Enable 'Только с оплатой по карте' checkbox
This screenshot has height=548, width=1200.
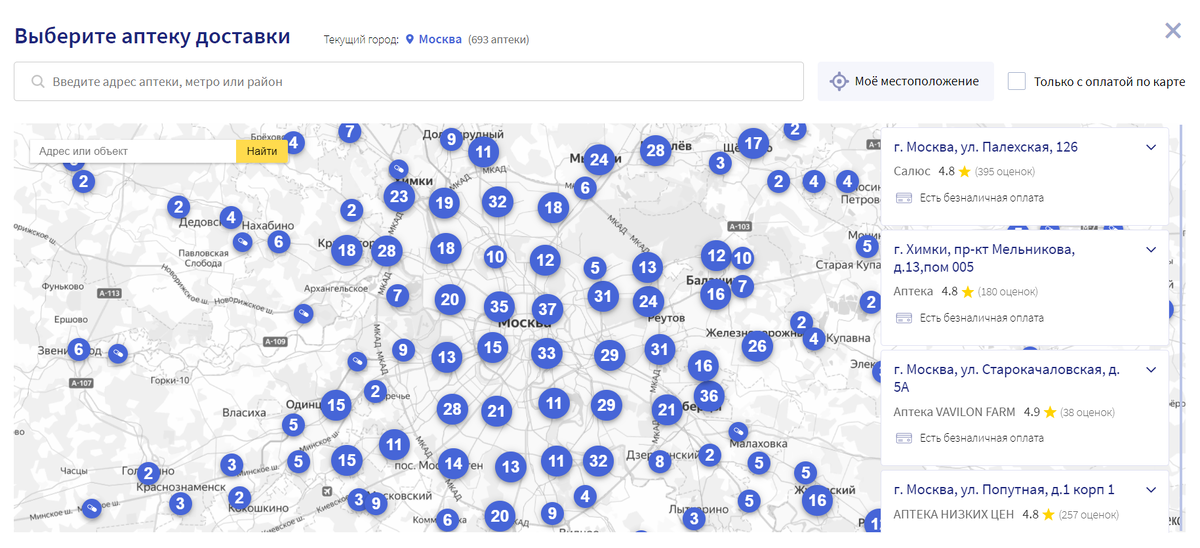click(1017, 81)
